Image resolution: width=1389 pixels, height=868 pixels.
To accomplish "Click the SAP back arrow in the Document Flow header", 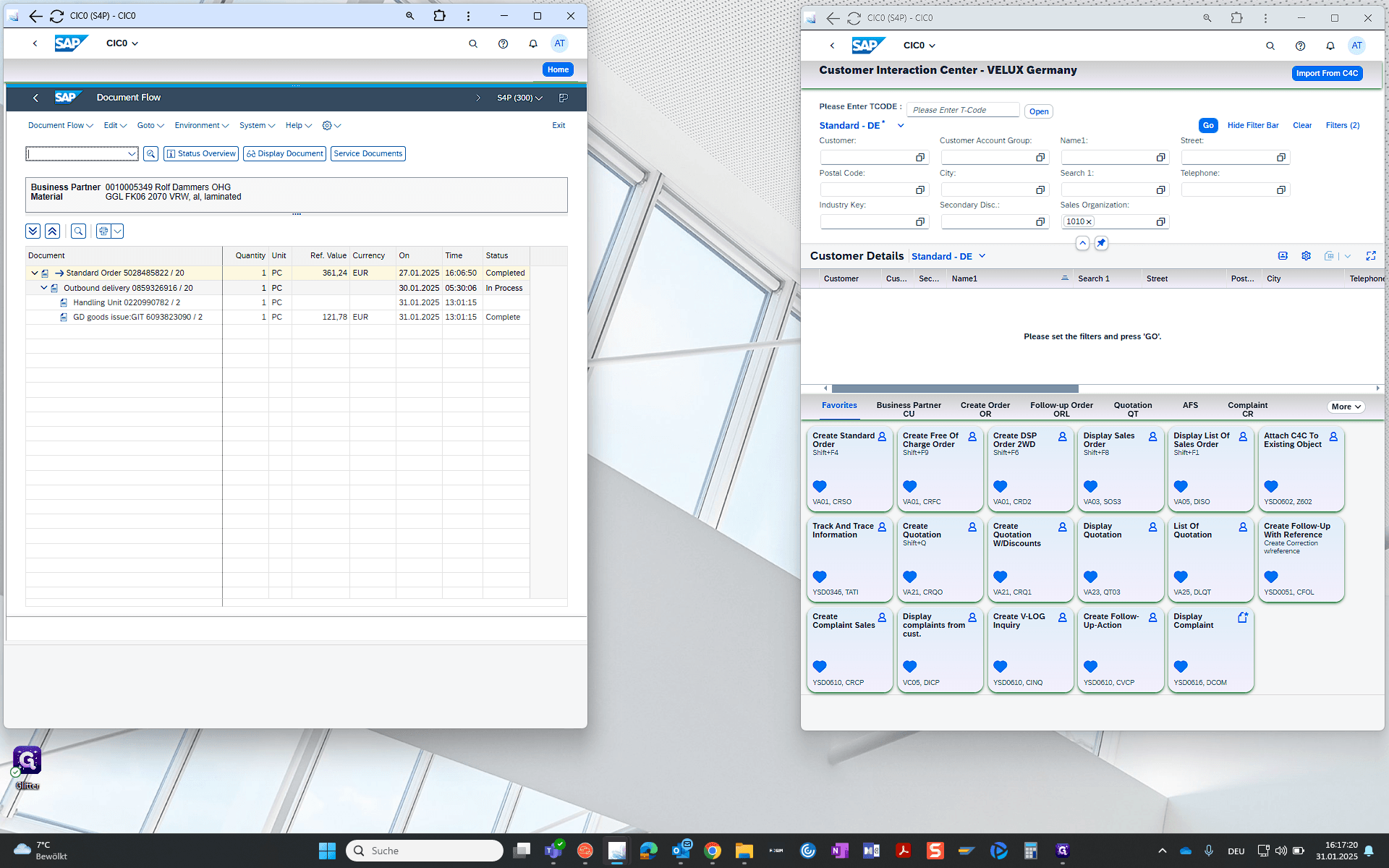I will (35, 98).
